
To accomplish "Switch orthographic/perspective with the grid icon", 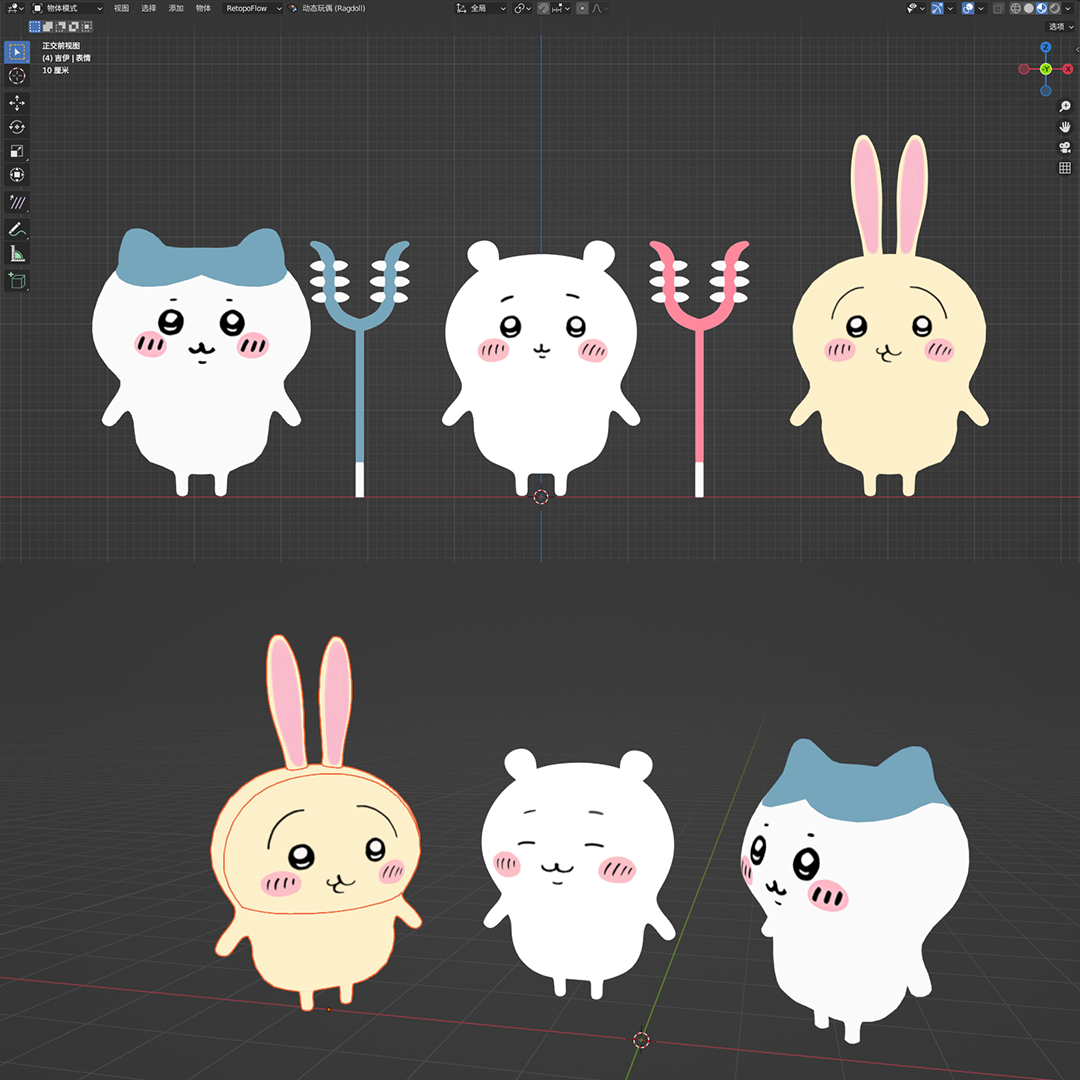I will [x=1065, y=168].
